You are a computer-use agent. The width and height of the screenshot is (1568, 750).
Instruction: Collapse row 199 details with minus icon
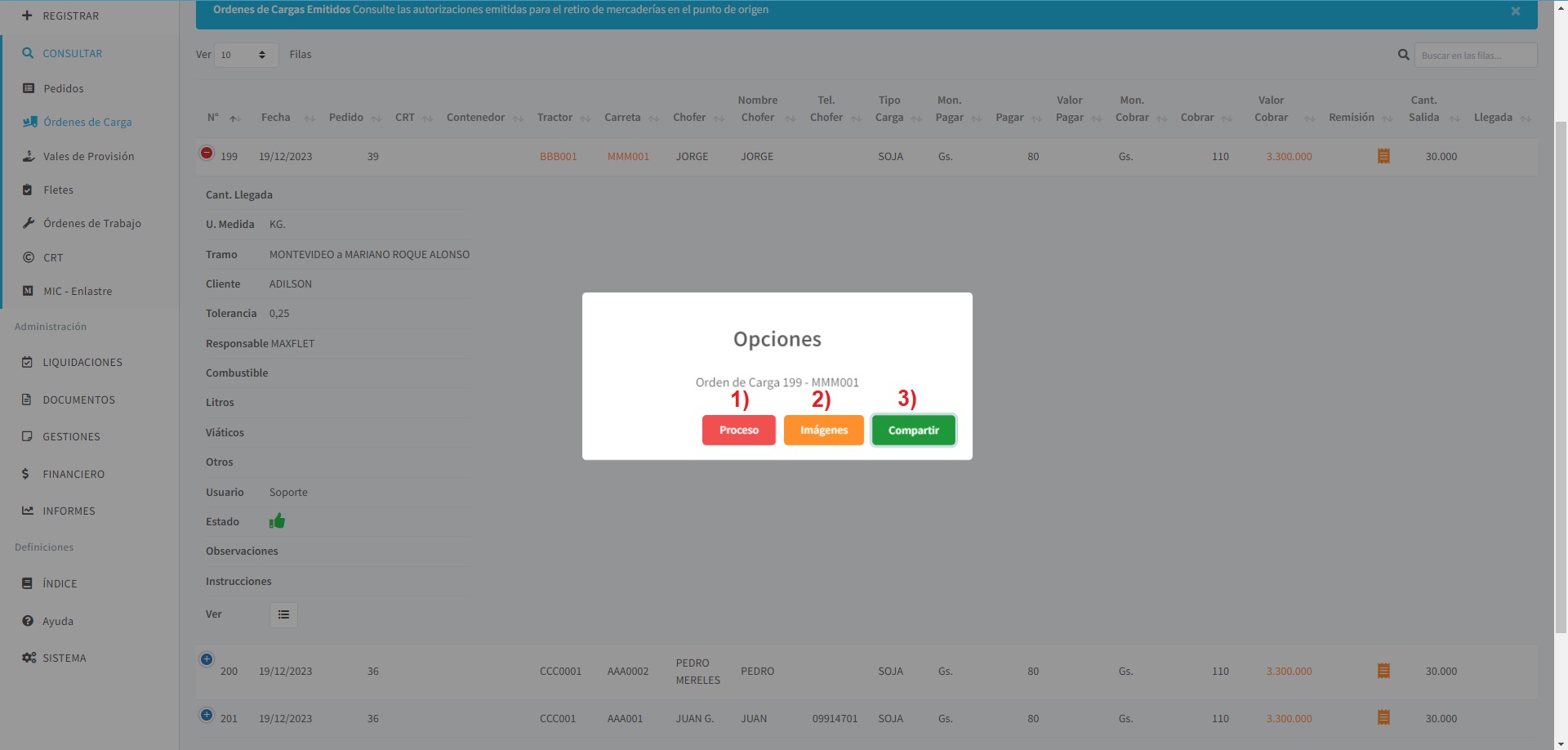tap(207, 153)
